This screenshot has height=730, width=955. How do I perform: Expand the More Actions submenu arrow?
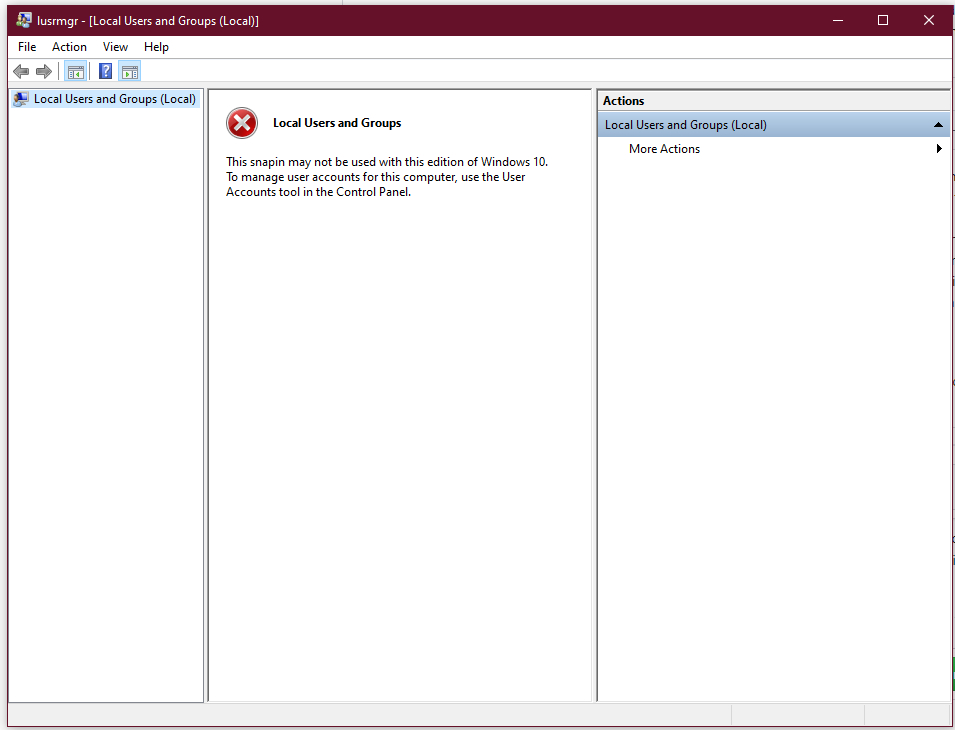939,149
